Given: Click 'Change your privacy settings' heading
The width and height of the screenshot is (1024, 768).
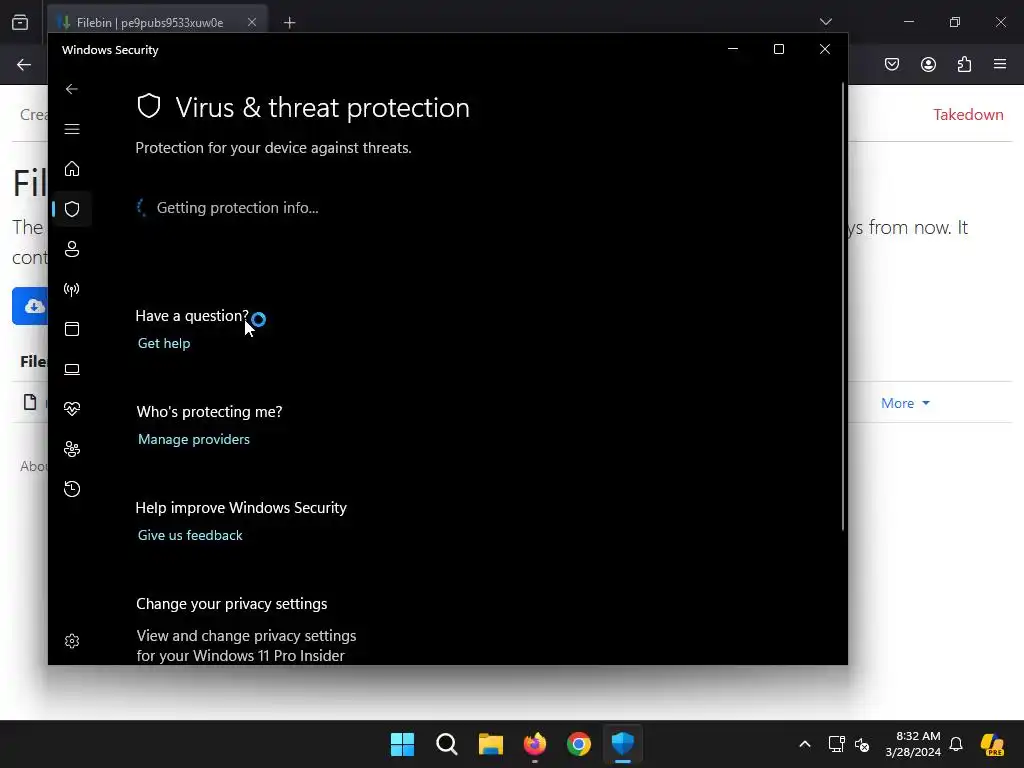Looking at the screenshot, I should (x=232, y=604).
